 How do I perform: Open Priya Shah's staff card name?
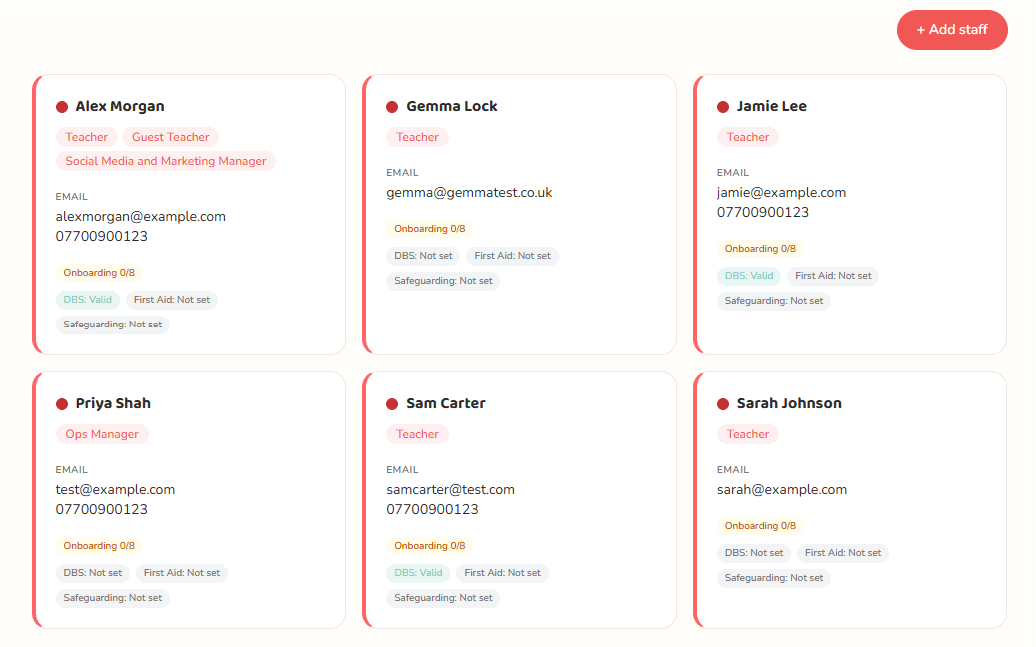tap(113, 403)
